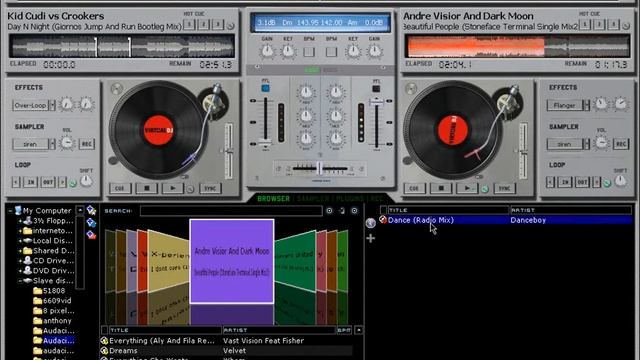The width and height of the screenshot is (640, 360).
Task: Click hot cue 3 on the left deck
Action: point(218,24)
